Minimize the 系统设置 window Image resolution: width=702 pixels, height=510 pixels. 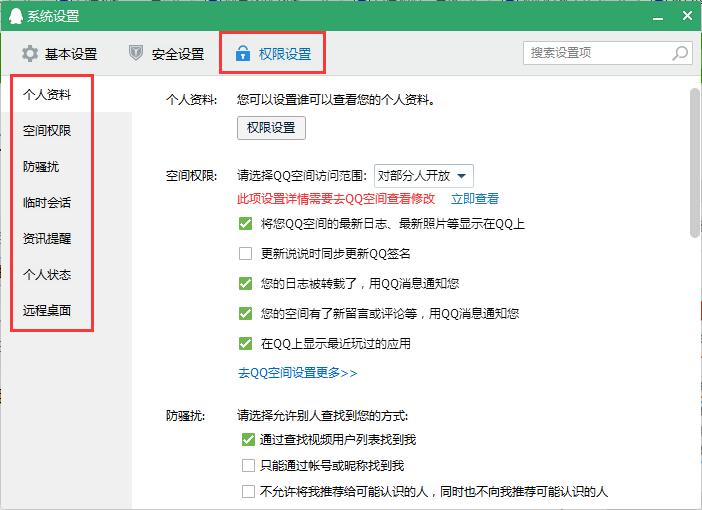click(x=658, y=17)
